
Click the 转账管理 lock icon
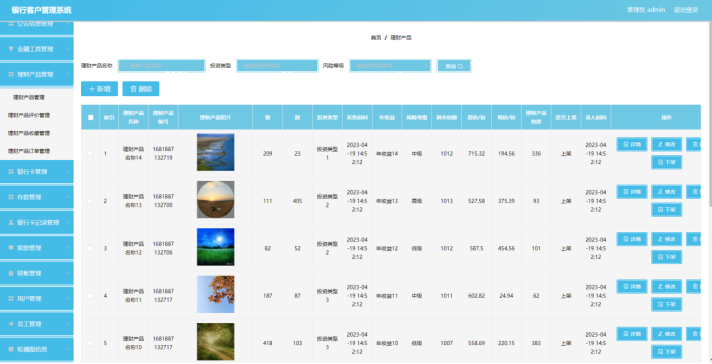click(x=11, y=273)
